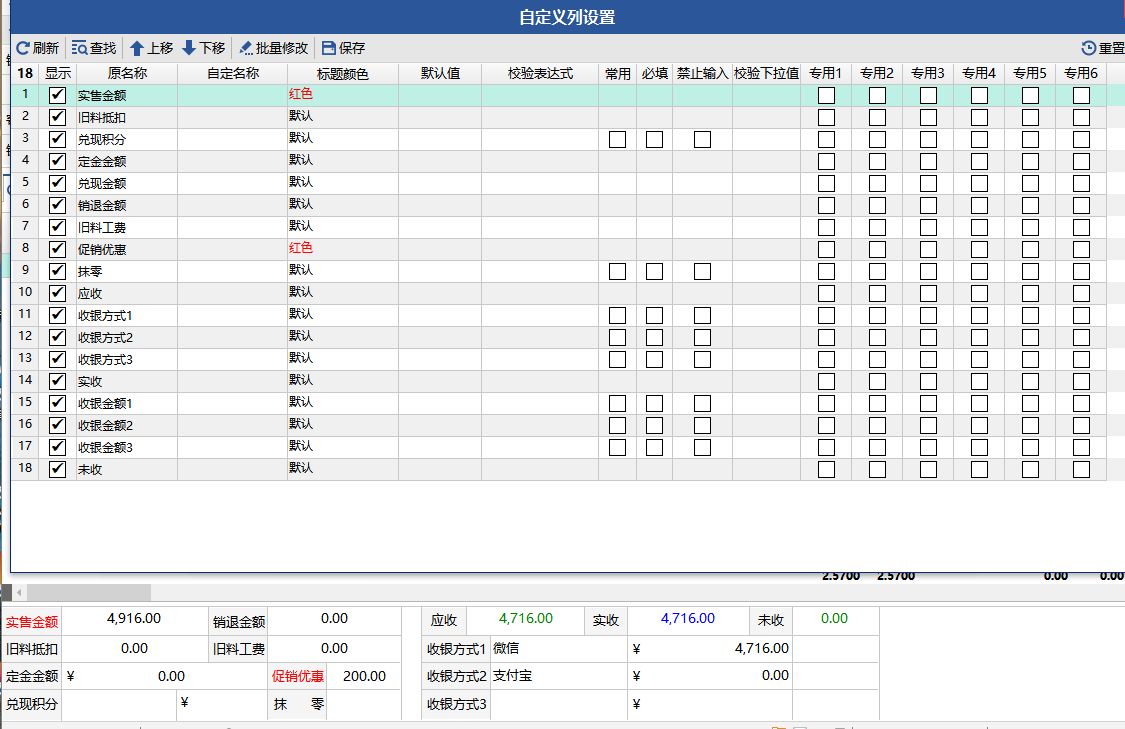Move row down with 下移 arrow

coord(189,48)
